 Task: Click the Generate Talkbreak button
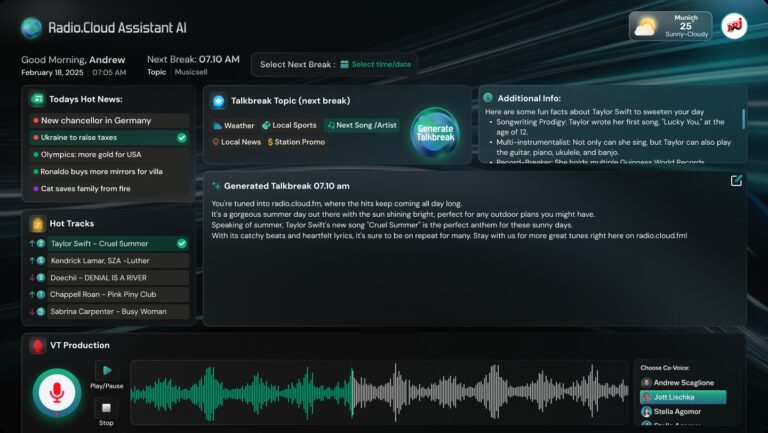tap(435, 133)
